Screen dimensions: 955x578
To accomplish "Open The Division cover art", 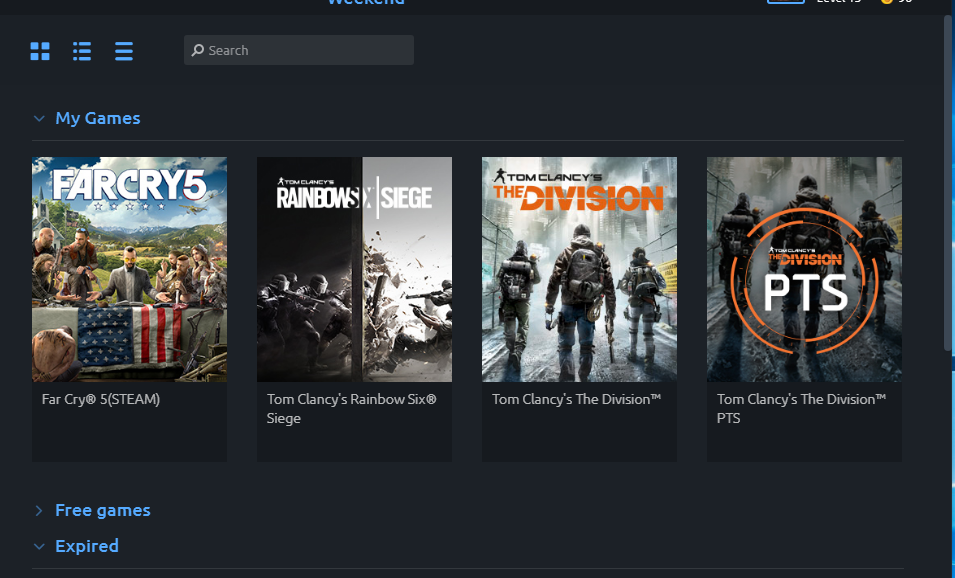I will click(x=579, y=269).
